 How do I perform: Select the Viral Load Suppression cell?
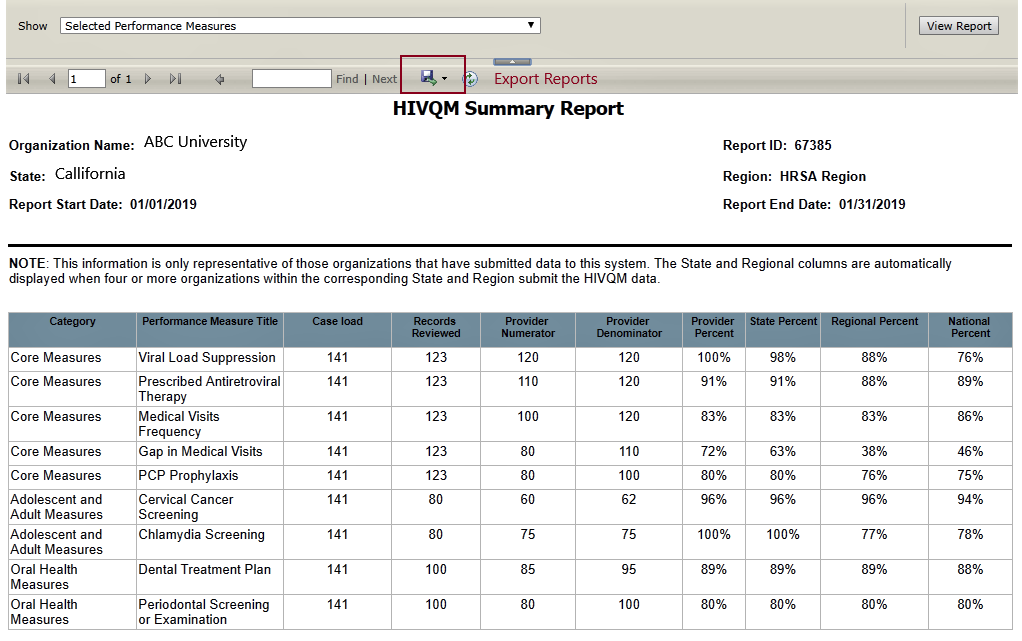(x=207, y=358)
